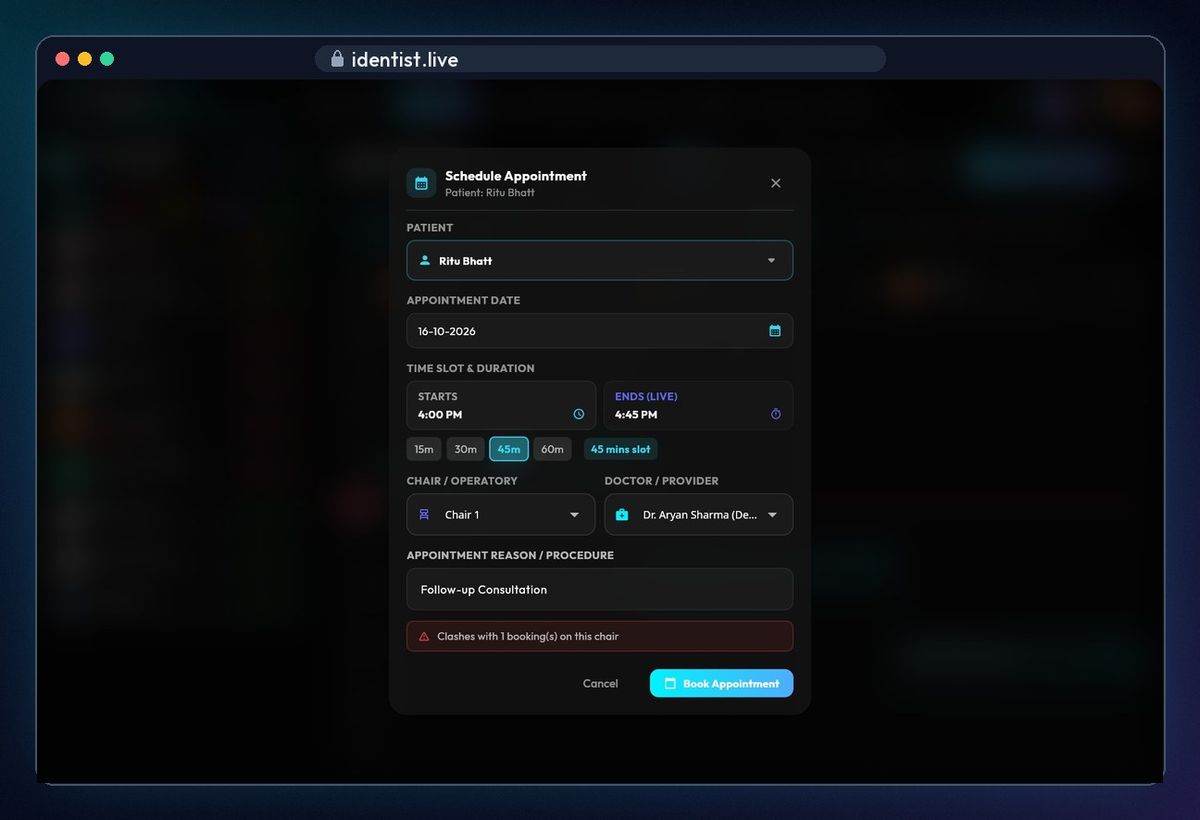Click the Book Appointment button
The image size is (1200, 820).
click(722, 683)
